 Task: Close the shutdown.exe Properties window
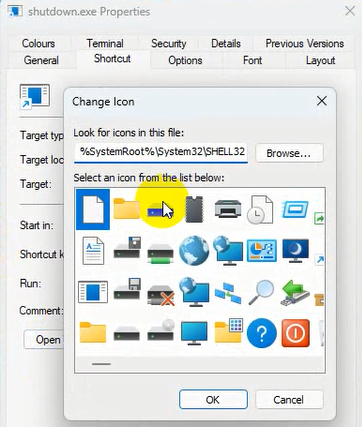(350, 11)
